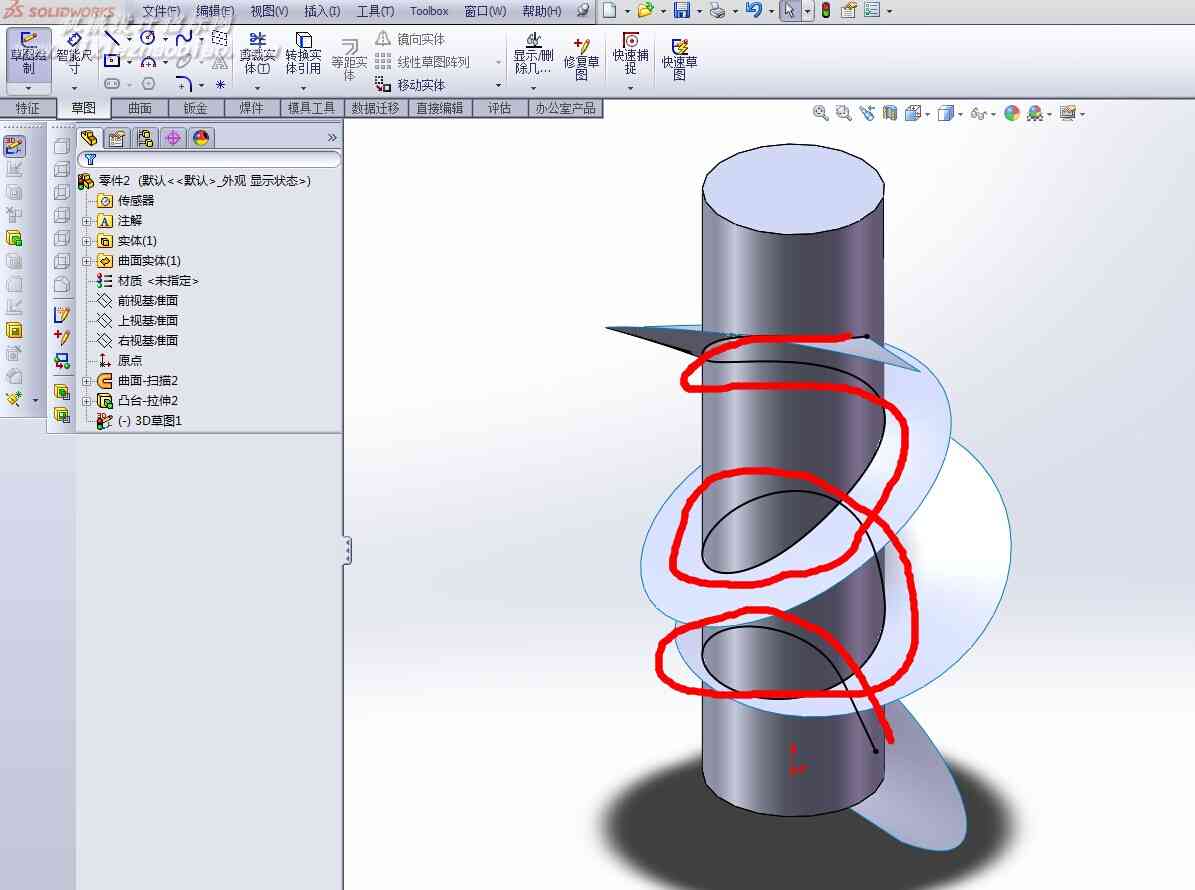Screen dimensions: 1195x890
Task: Click the Zoom to Fit magnifier icon
Action: (x=820, y=114)
